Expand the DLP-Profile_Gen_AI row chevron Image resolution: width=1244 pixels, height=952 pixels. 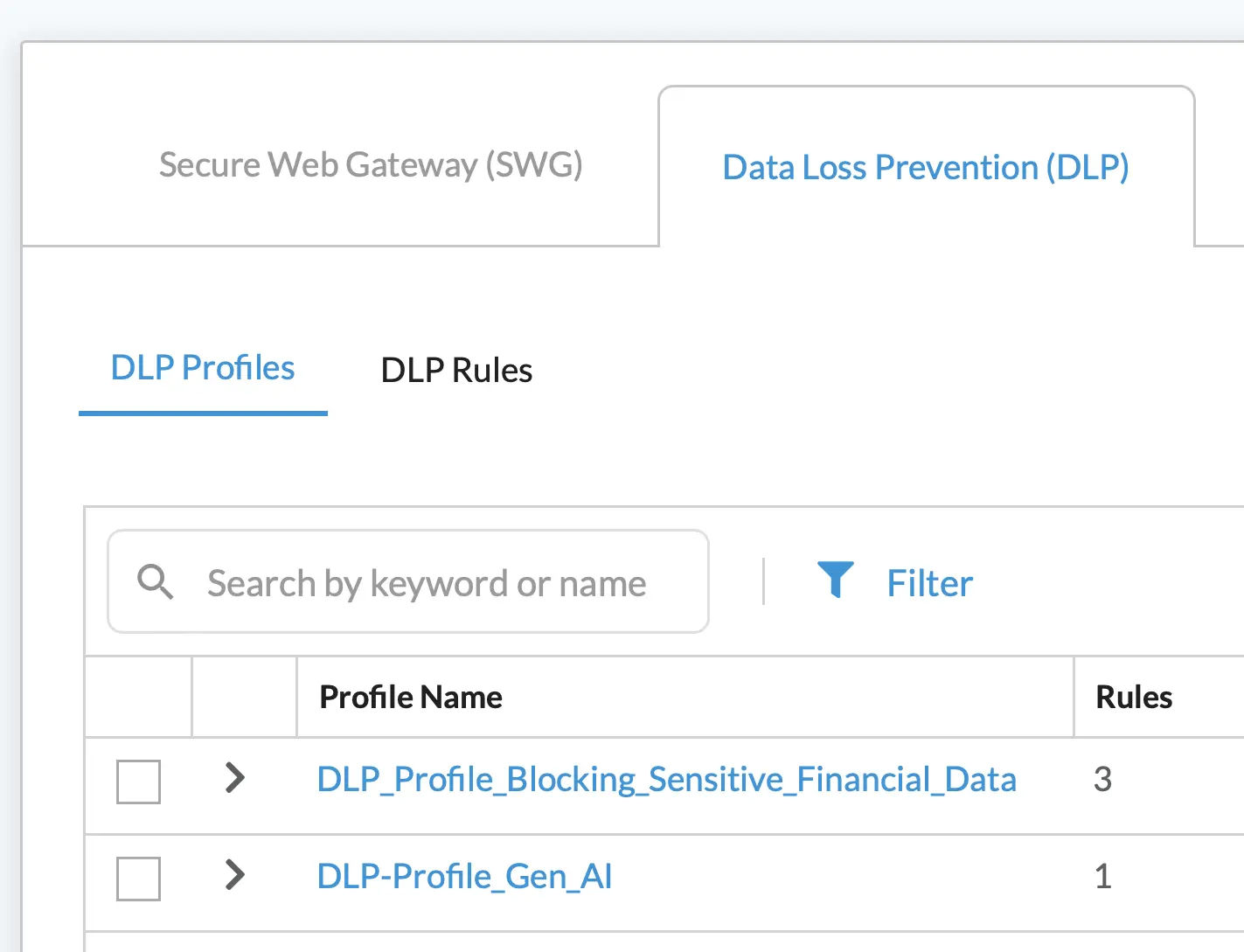point(234,874)
